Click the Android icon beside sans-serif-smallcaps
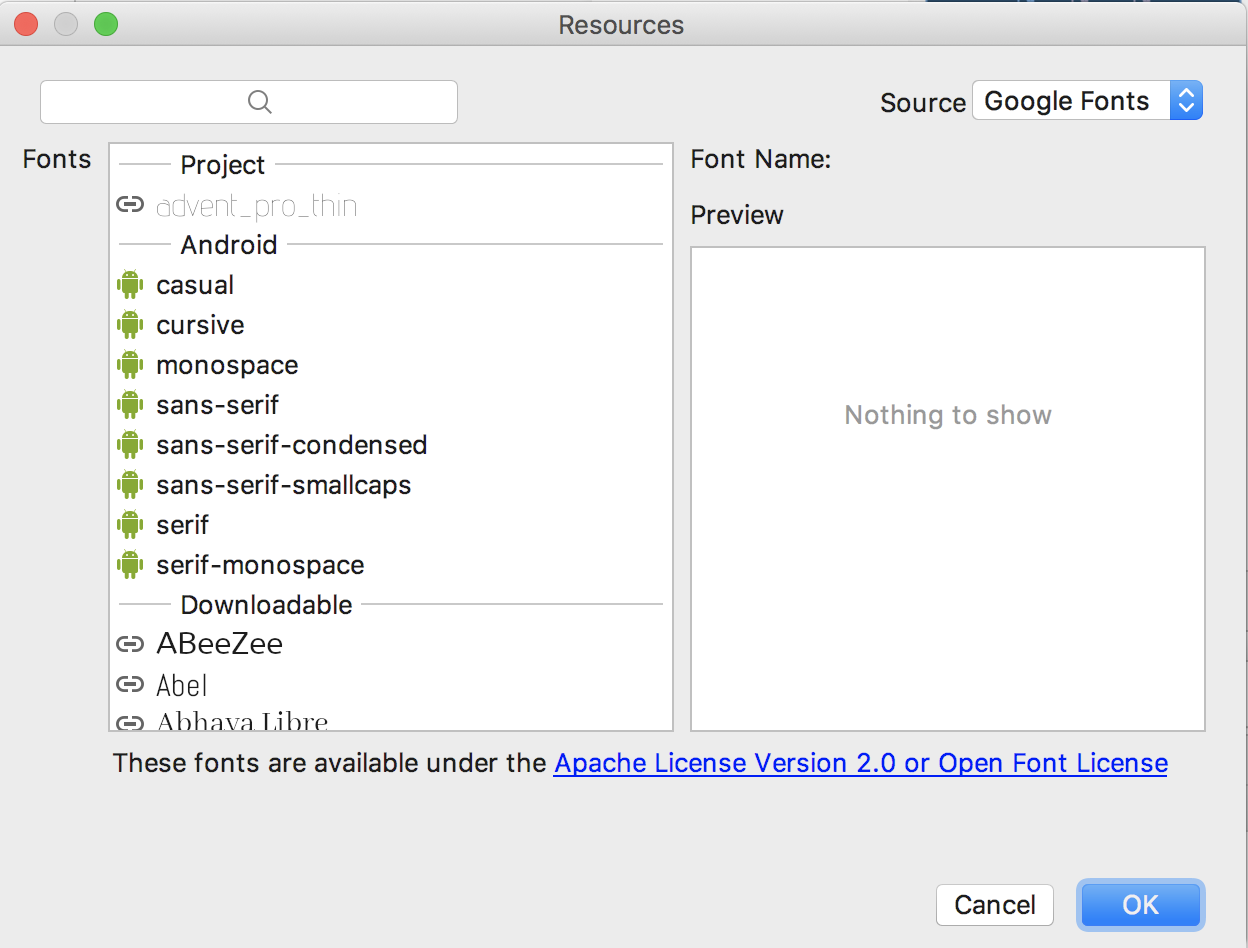 pos(129,485)
